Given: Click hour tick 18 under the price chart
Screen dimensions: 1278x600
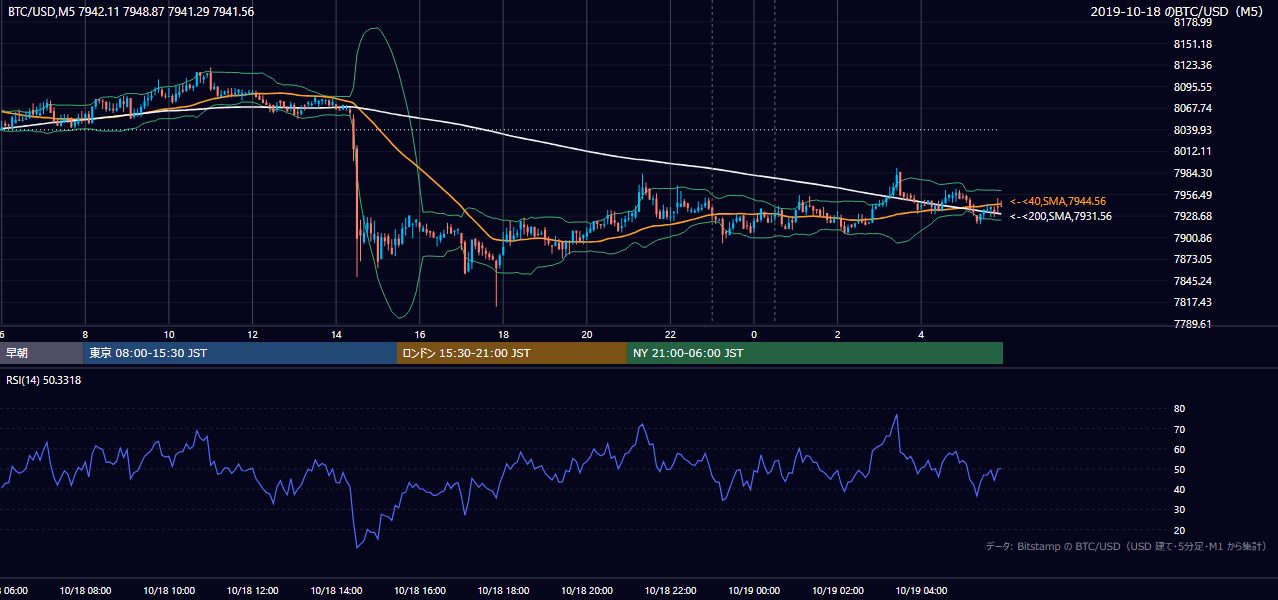Looking at the screenshot, I should click(503, 334).
